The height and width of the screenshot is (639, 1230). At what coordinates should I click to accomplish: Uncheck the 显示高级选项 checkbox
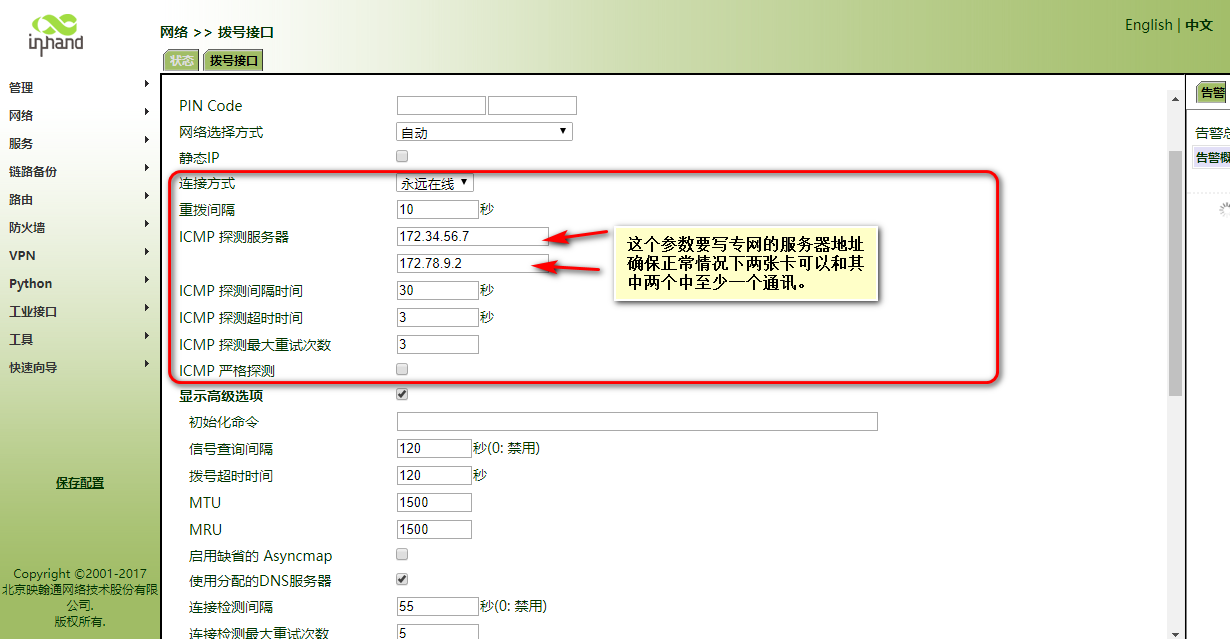point(402,394)
